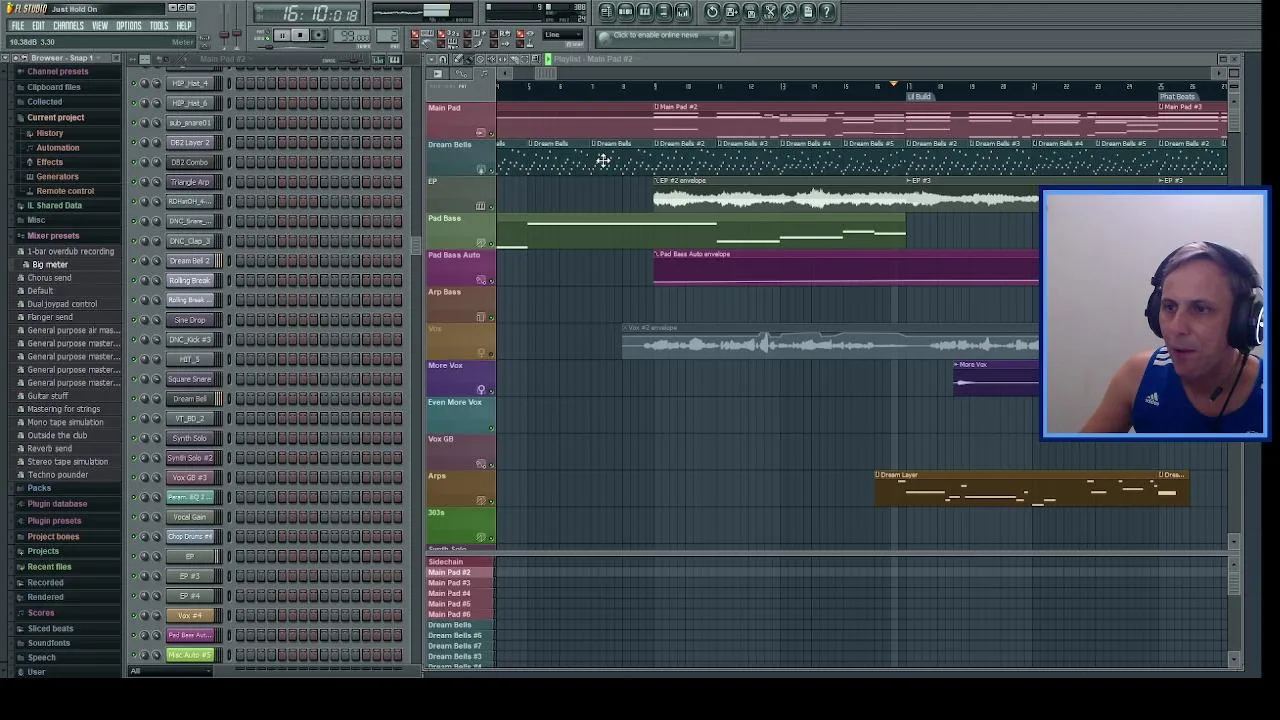Select the Rolling Break channel button
This screenshot has height=720, width=1280.
coord(190,281)
